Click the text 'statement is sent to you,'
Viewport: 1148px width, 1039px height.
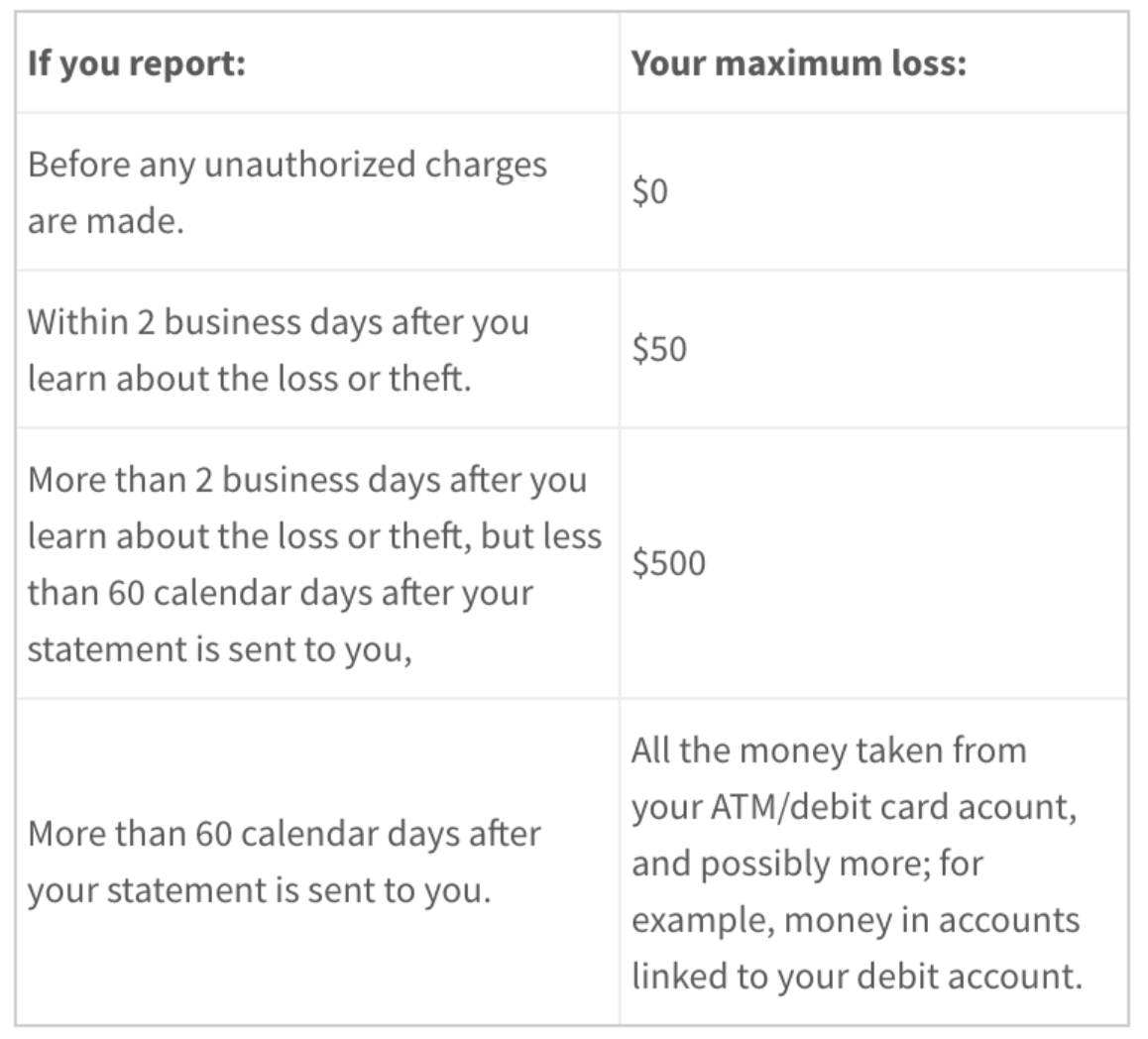tap(220, 650)
